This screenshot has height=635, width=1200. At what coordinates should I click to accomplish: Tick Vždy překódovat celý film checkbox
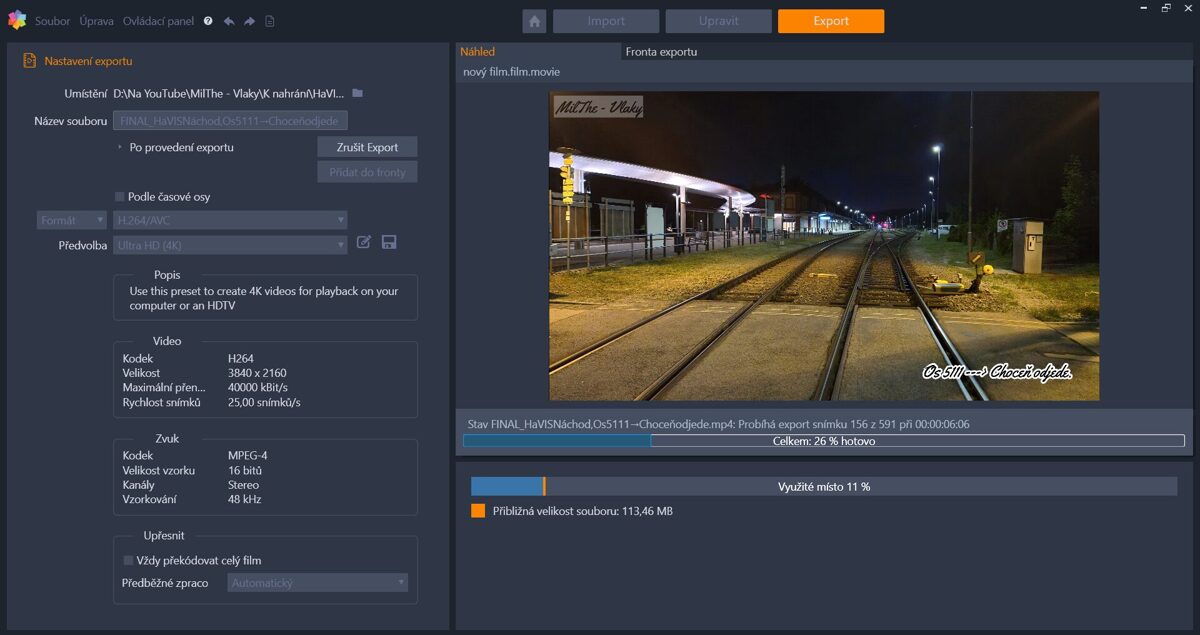pos(128,560)
